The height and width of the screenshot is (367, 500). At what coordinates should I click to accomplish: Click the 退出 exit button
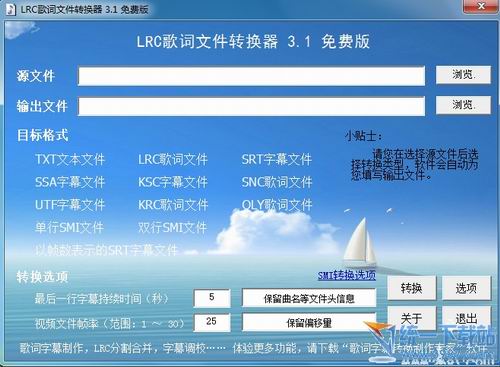466,319
